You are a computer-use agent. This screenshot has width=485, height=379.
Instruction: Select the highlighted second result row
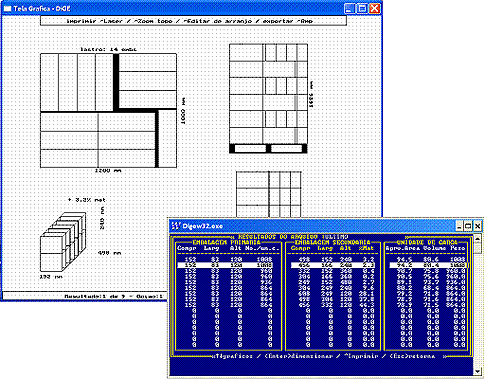(322, 265)
